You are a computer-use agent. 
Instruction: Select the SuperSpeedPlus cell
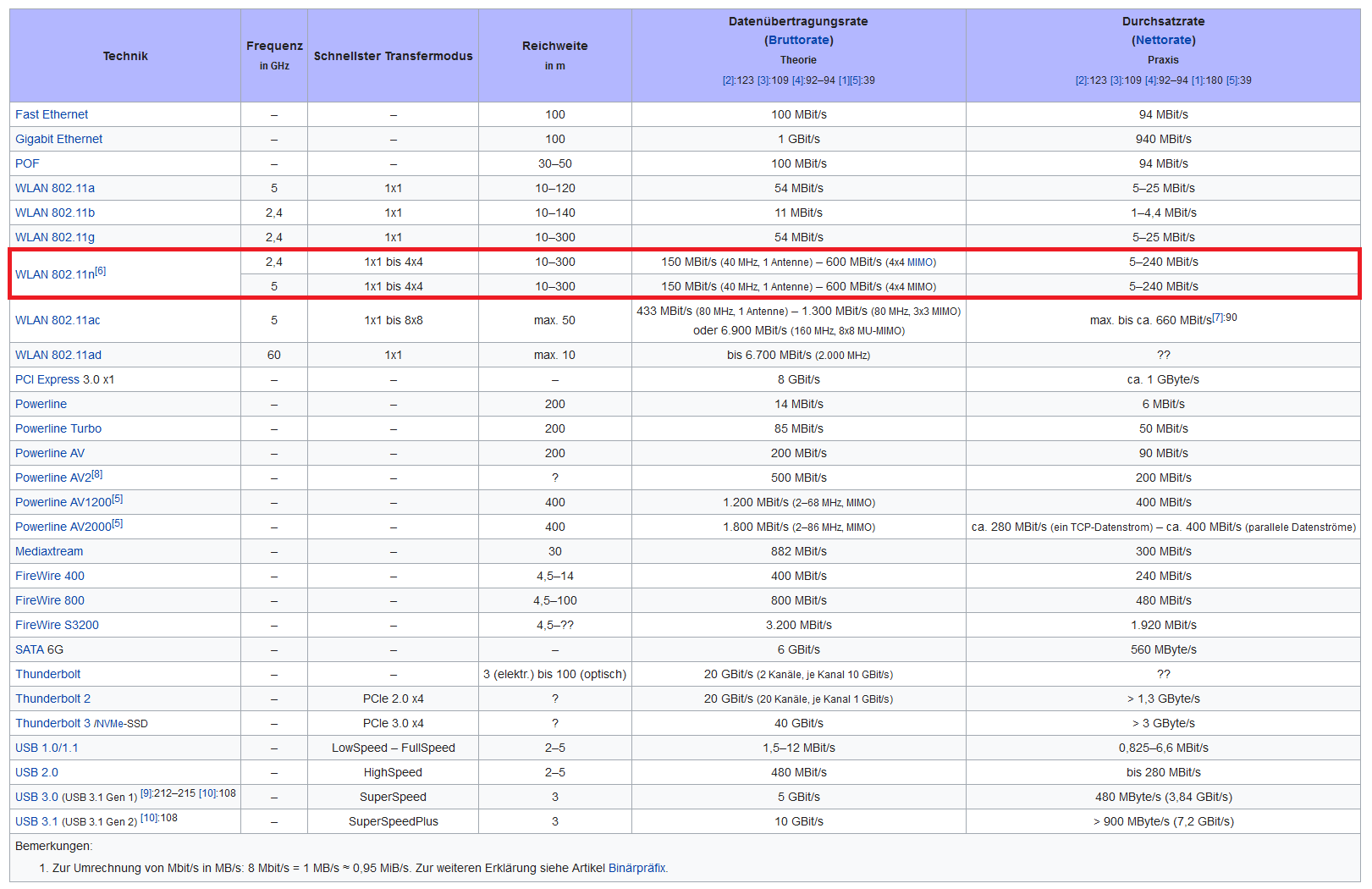pyautogui.click(x=394, y=821)
